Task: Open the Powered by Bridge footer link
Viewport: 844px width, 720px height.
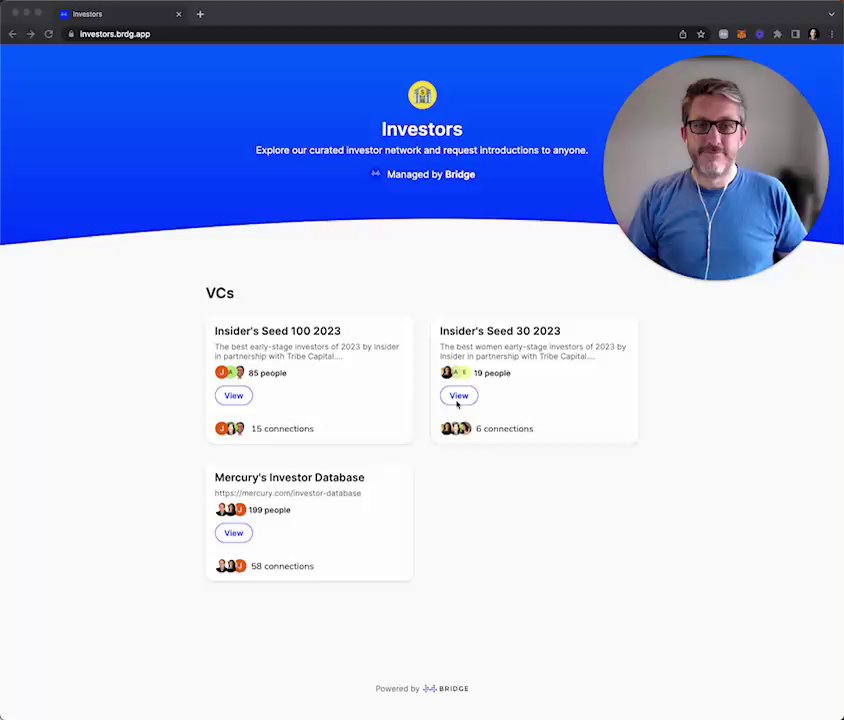Action: pyautogui.click(x=422, y=688)
